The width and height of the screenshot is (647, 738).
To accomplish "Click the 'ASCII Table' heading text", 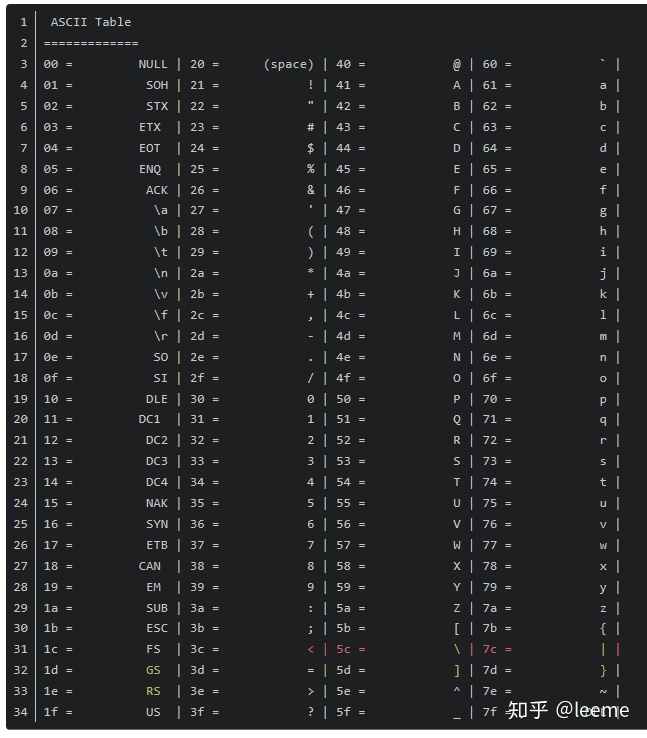I will pyautogui.click(x=91, y=22).
